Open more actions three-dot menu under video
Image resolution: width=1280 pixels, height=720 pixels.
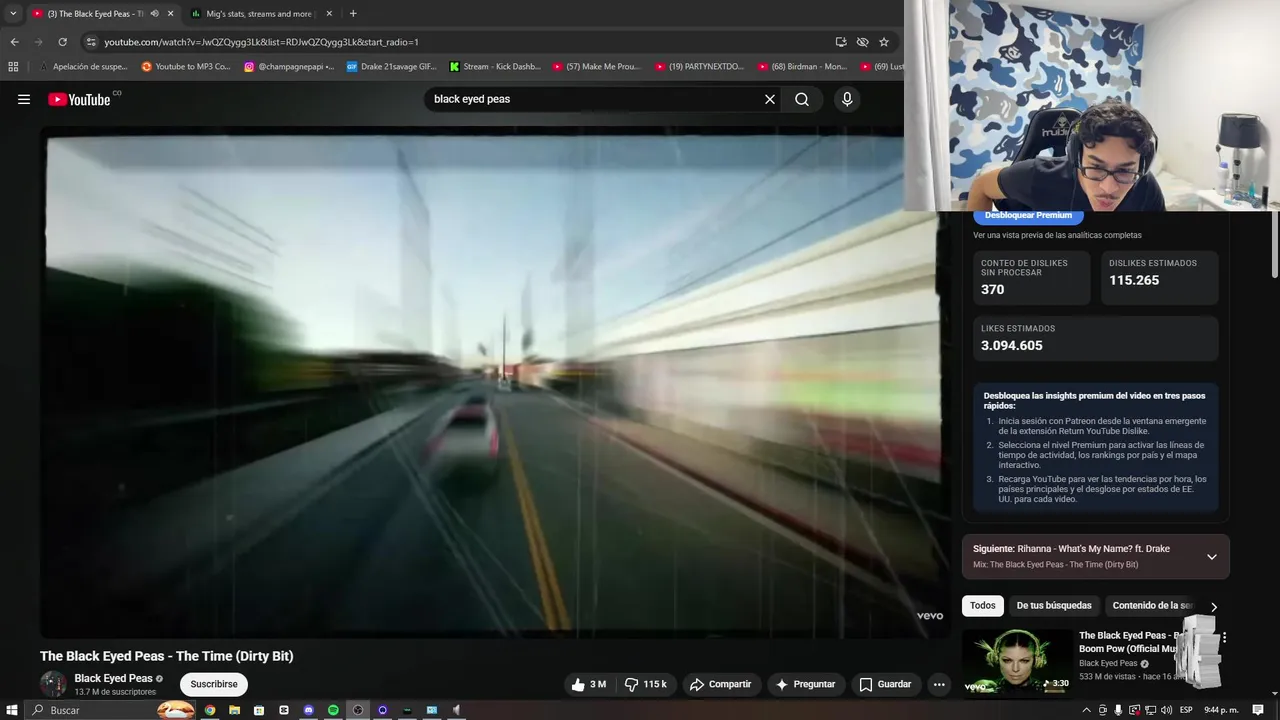click(938, 684)
